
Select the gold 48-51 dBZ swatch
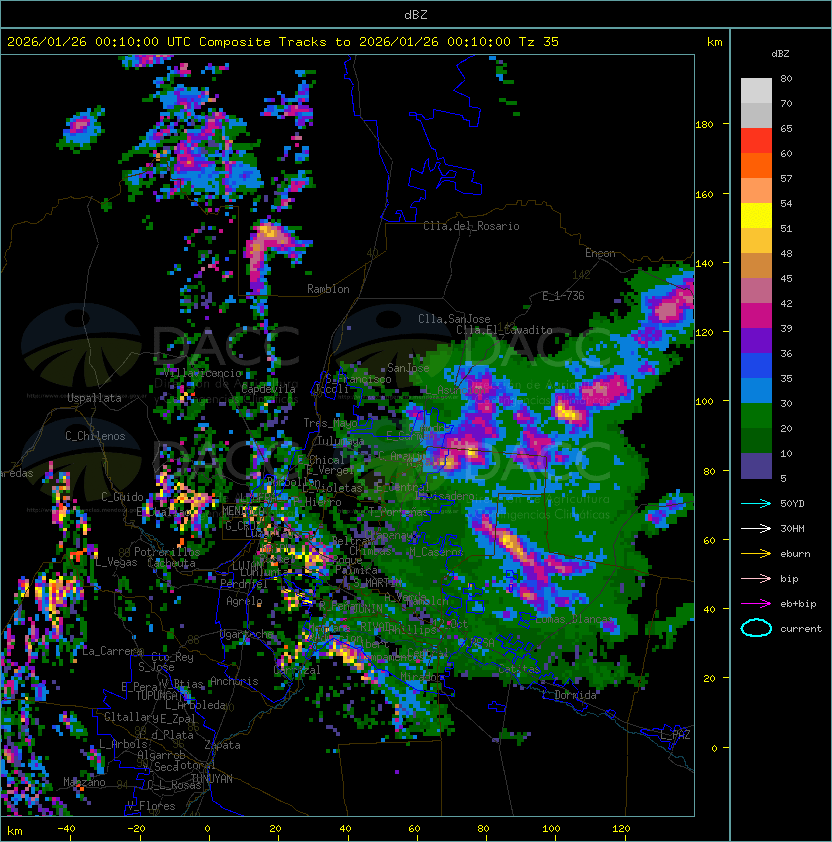[756, 241]
